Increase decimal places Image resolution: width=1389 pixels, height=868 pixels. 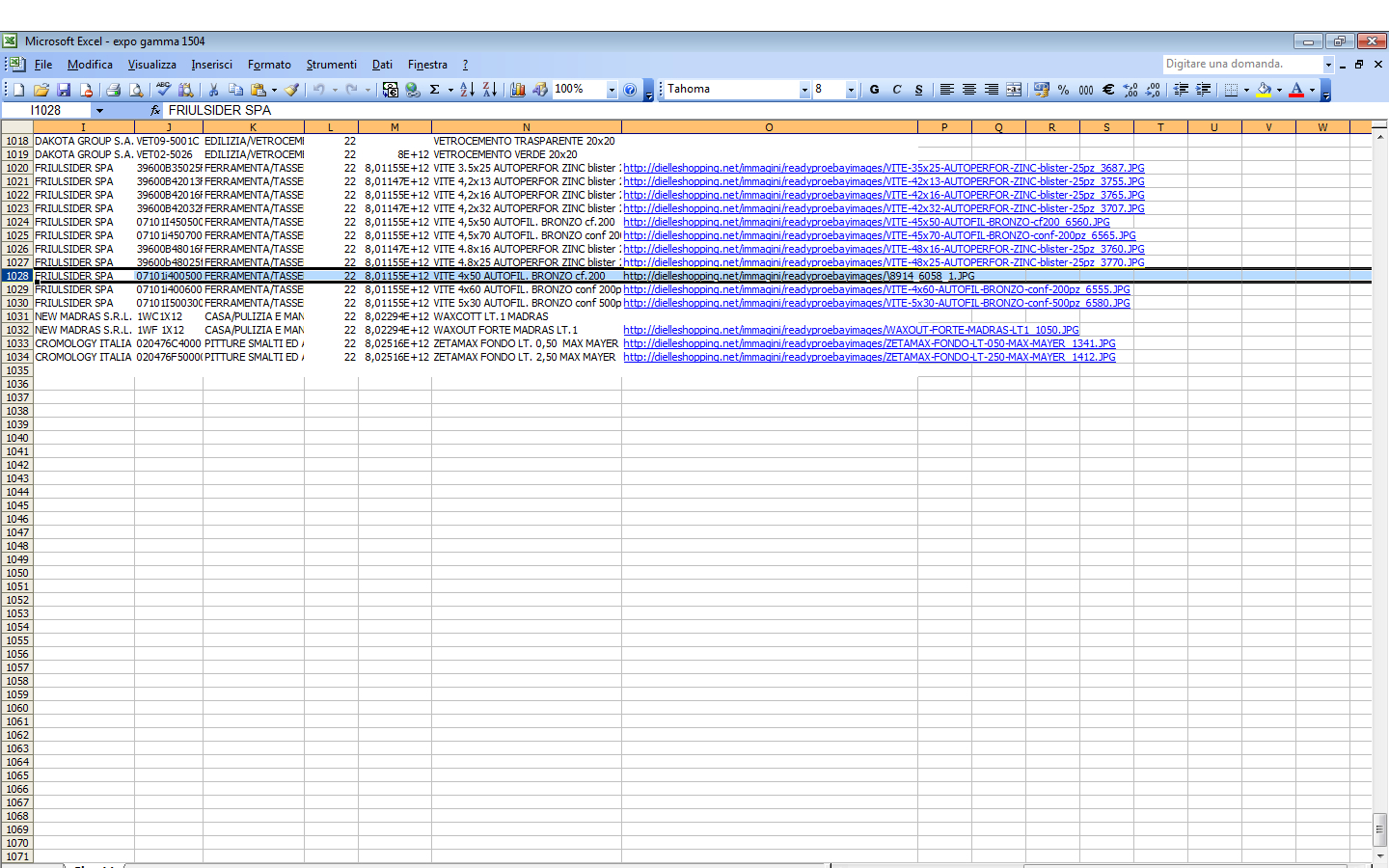coord(1130,90)
